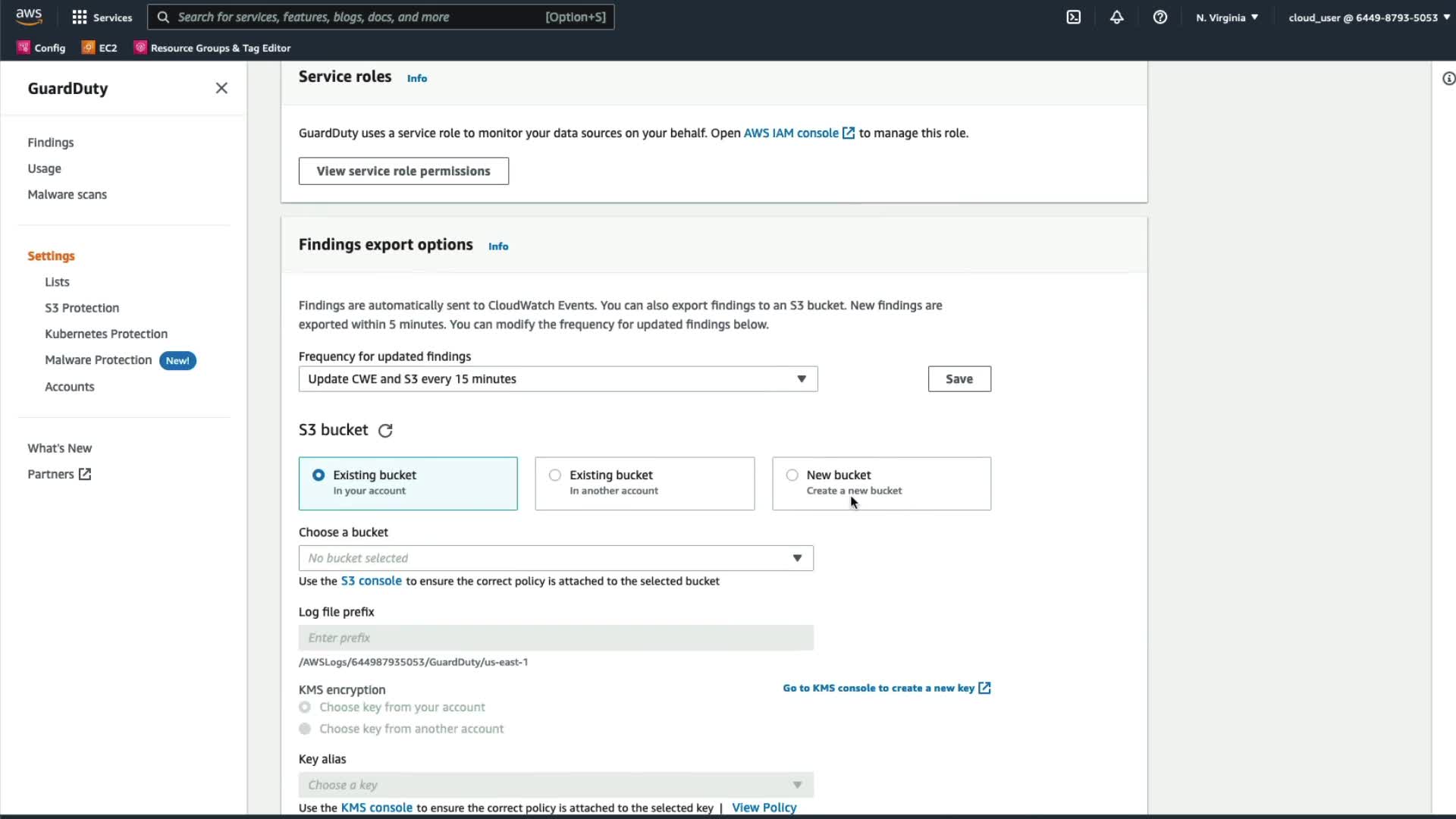The height and width of the screenshot is (819, 1456).
Task: Open the Choose a bucket dropdown
Action: point(555,558)
